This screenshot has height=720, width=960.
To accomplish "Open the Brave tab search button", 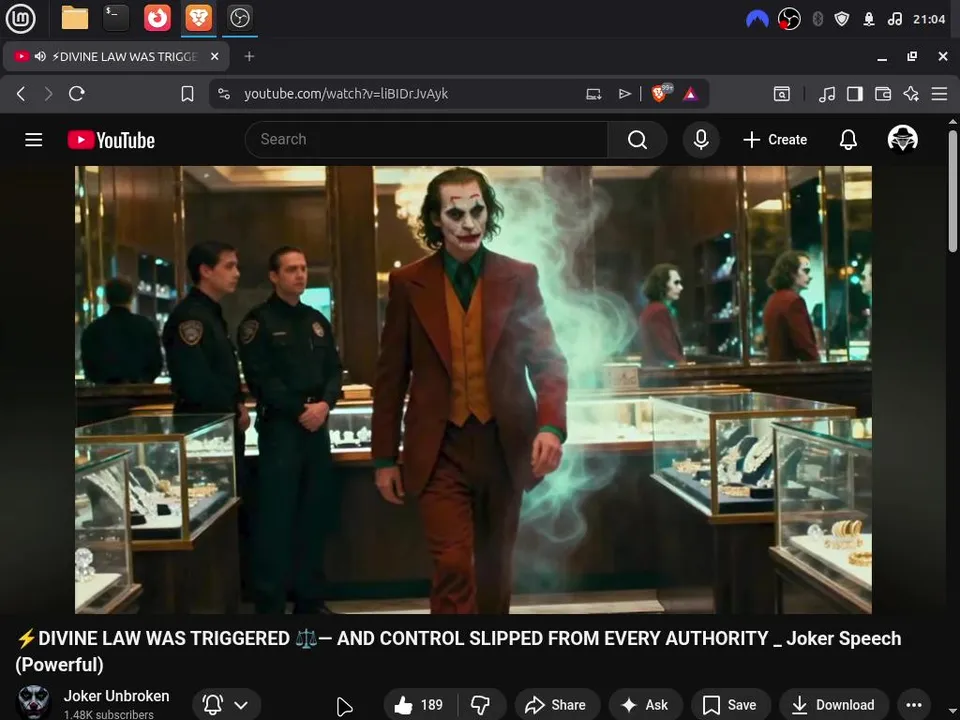I will click(782, 94).
